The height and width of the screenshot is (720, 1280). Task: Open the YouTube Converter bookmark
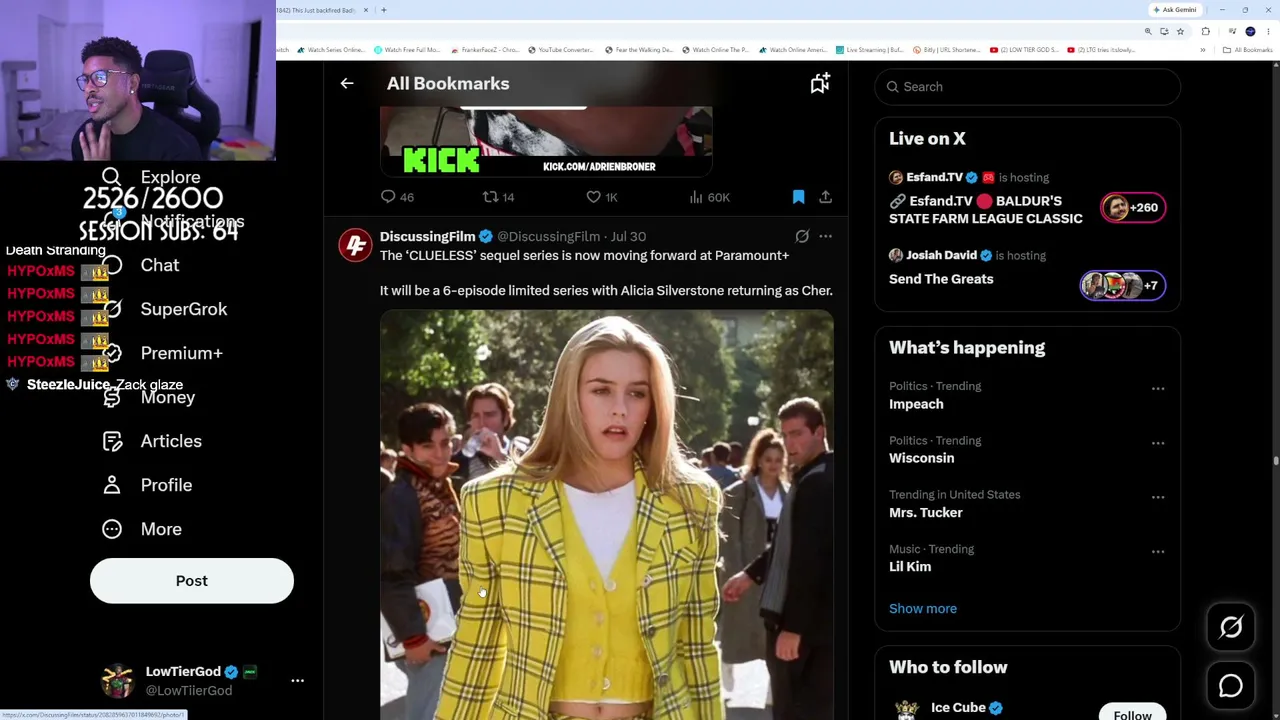coord(561,50)
